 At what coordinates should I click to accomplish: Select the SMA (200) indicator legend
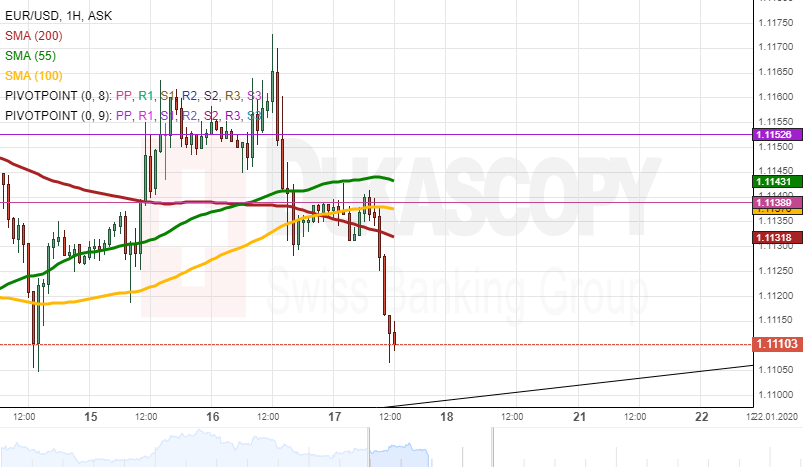click(36, 35)
